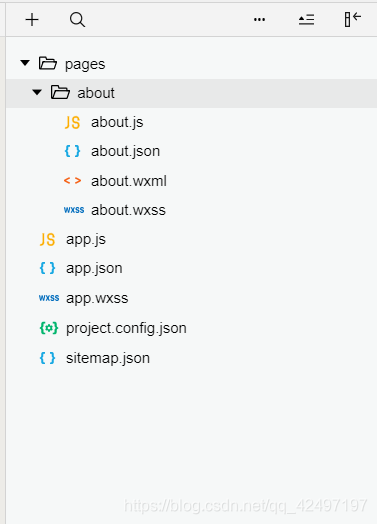This screenshot has width=377, height=524.
Task: Click the JS icon beside about.js
Action: [x=73, y=122]
